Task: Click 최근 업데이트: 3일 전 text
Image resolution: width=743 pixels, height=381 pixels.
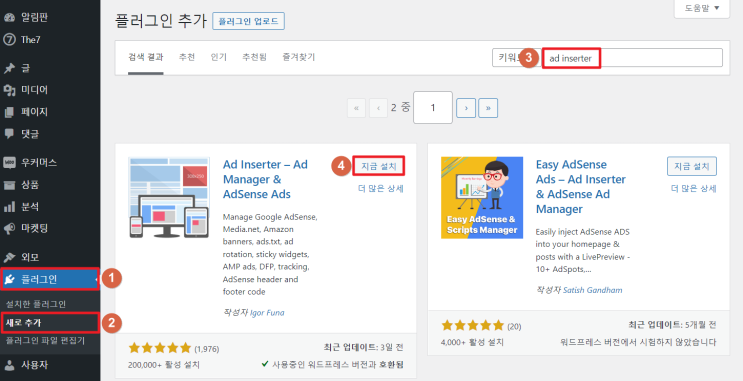Action: point(363,347)
